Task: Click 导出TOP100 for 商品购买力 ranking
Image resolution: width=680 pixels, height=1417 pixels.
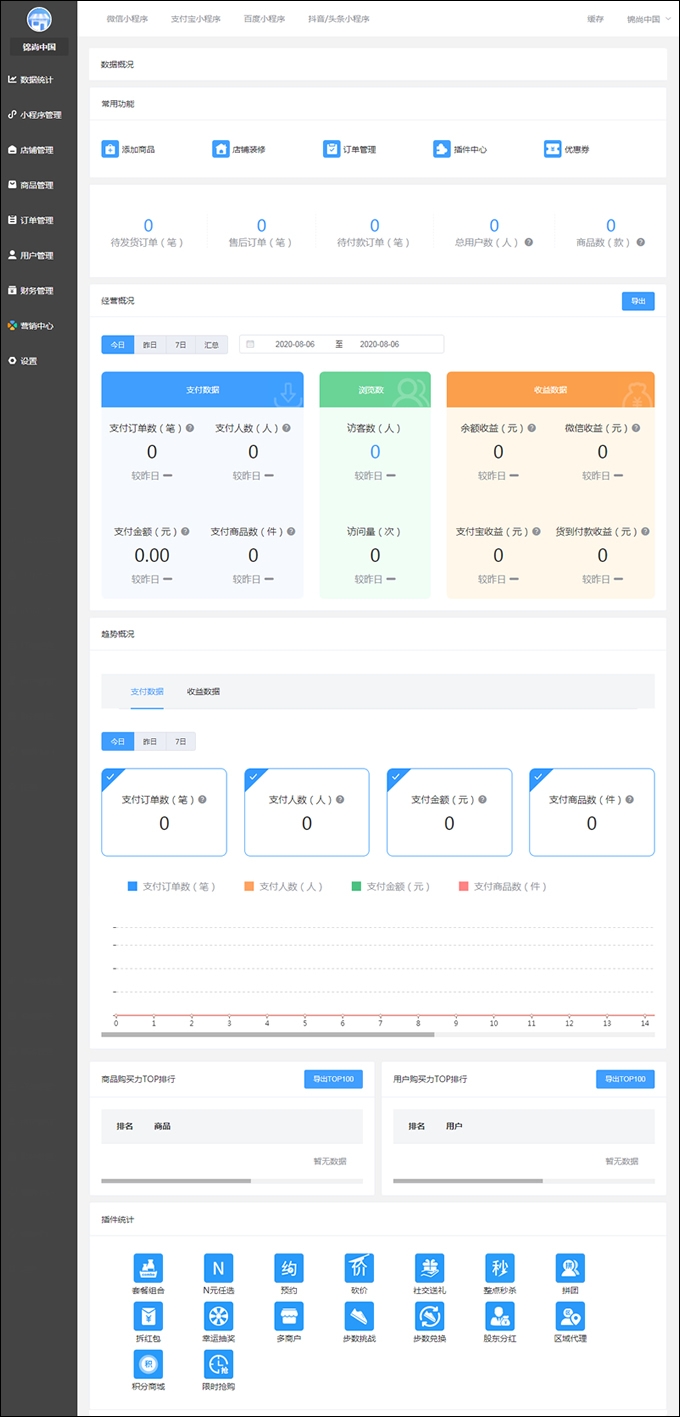Action: [333, 1079]
